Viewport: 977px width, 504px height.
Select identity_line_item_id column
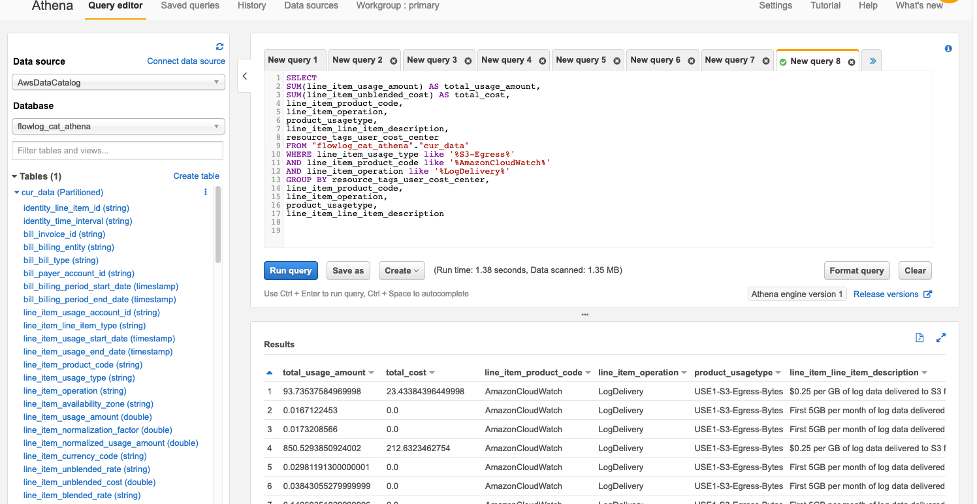click(76, 208)
